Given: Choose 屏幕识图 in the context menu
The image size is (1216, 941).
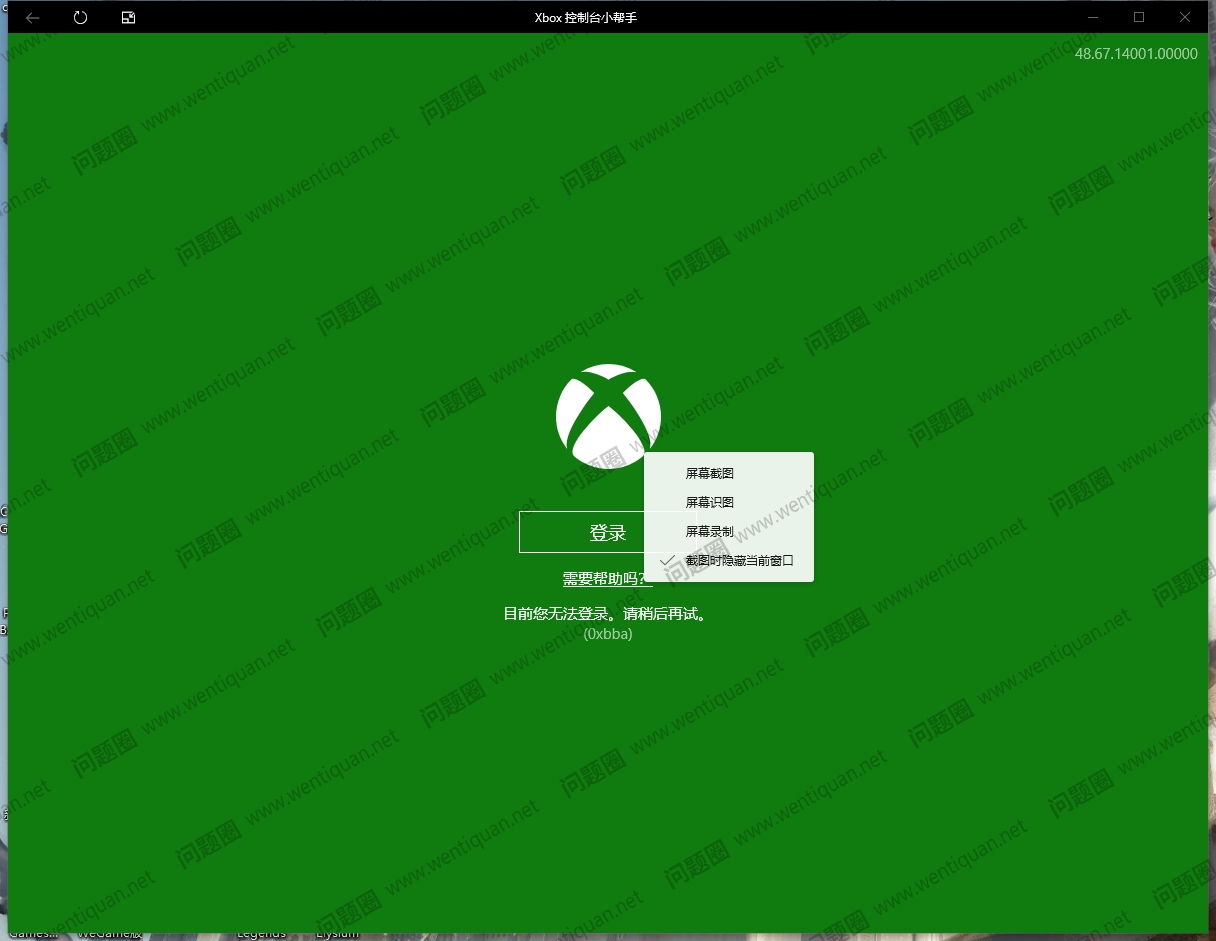Looking at the screenshot, I should pos(710,502).
